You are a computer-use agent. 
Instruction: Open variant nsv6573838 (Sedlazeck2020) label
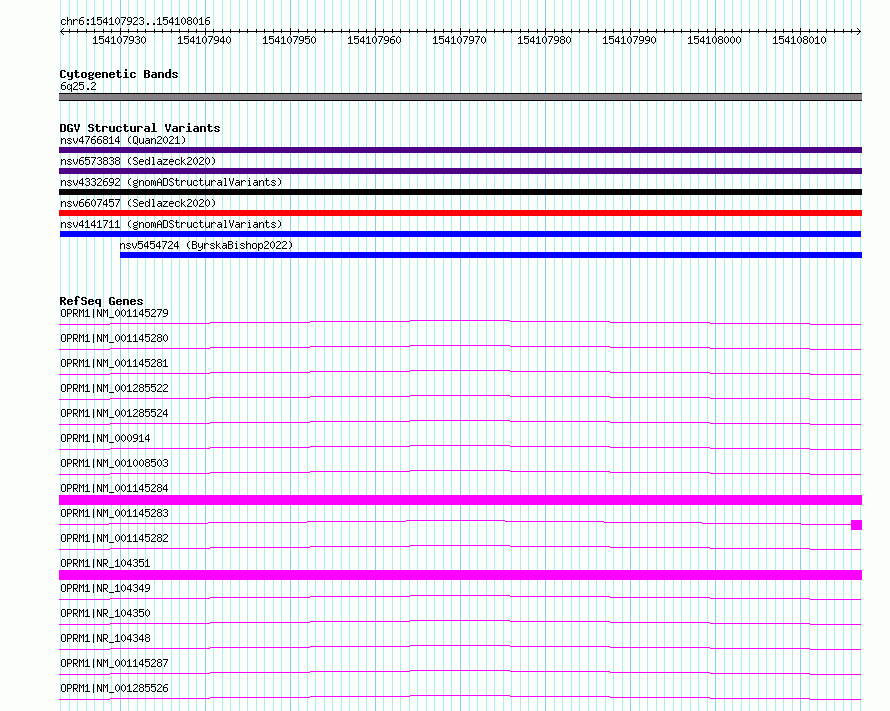click(x=138, y=161)
